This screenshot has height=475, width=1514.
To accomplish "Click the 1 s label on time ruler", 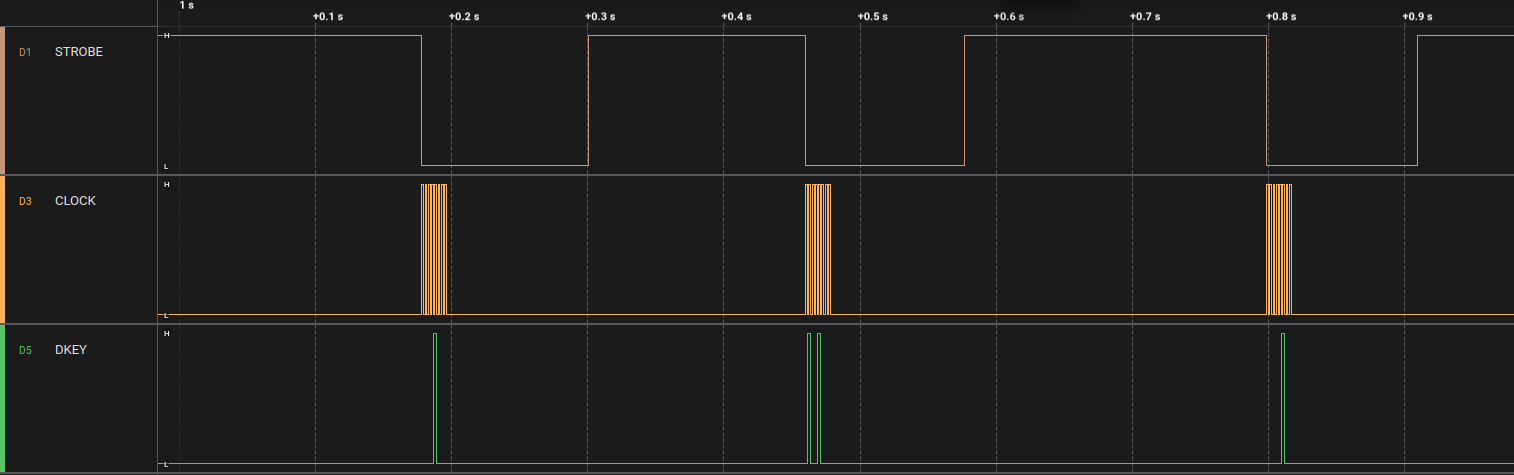I will point(187,6).
